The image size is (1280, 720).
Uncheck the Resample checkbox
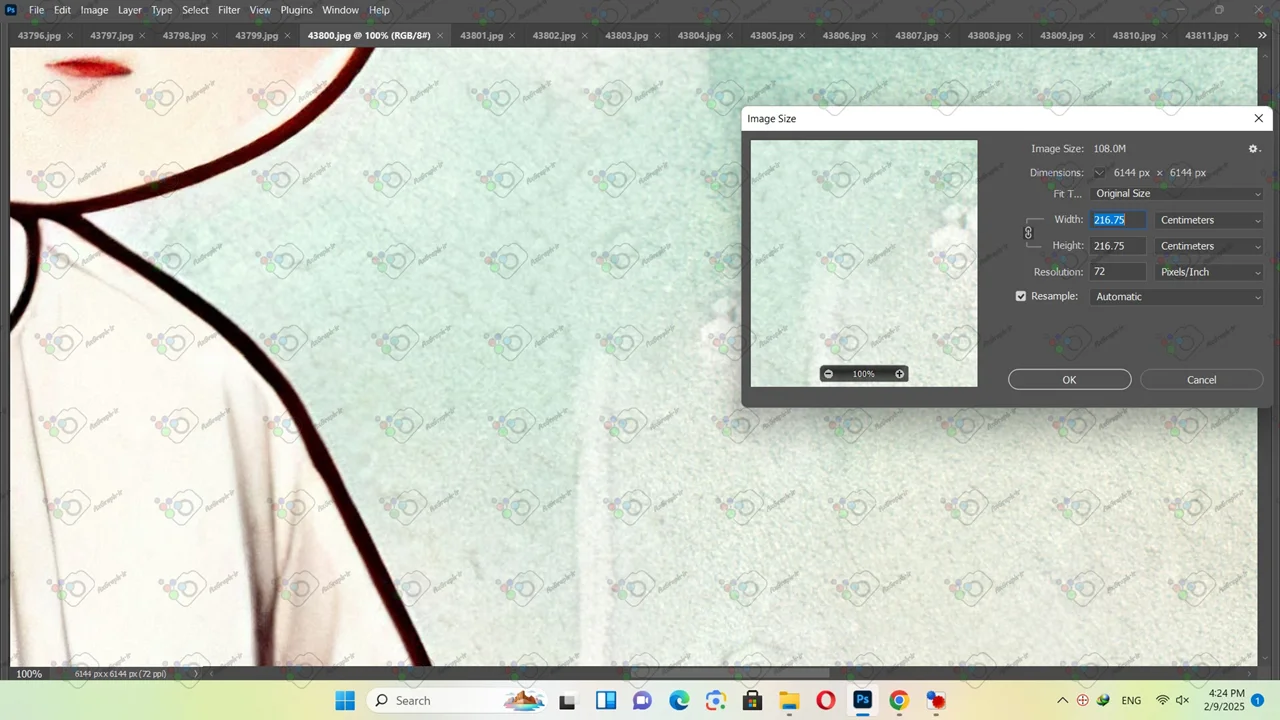click(x=1021, y=297)
